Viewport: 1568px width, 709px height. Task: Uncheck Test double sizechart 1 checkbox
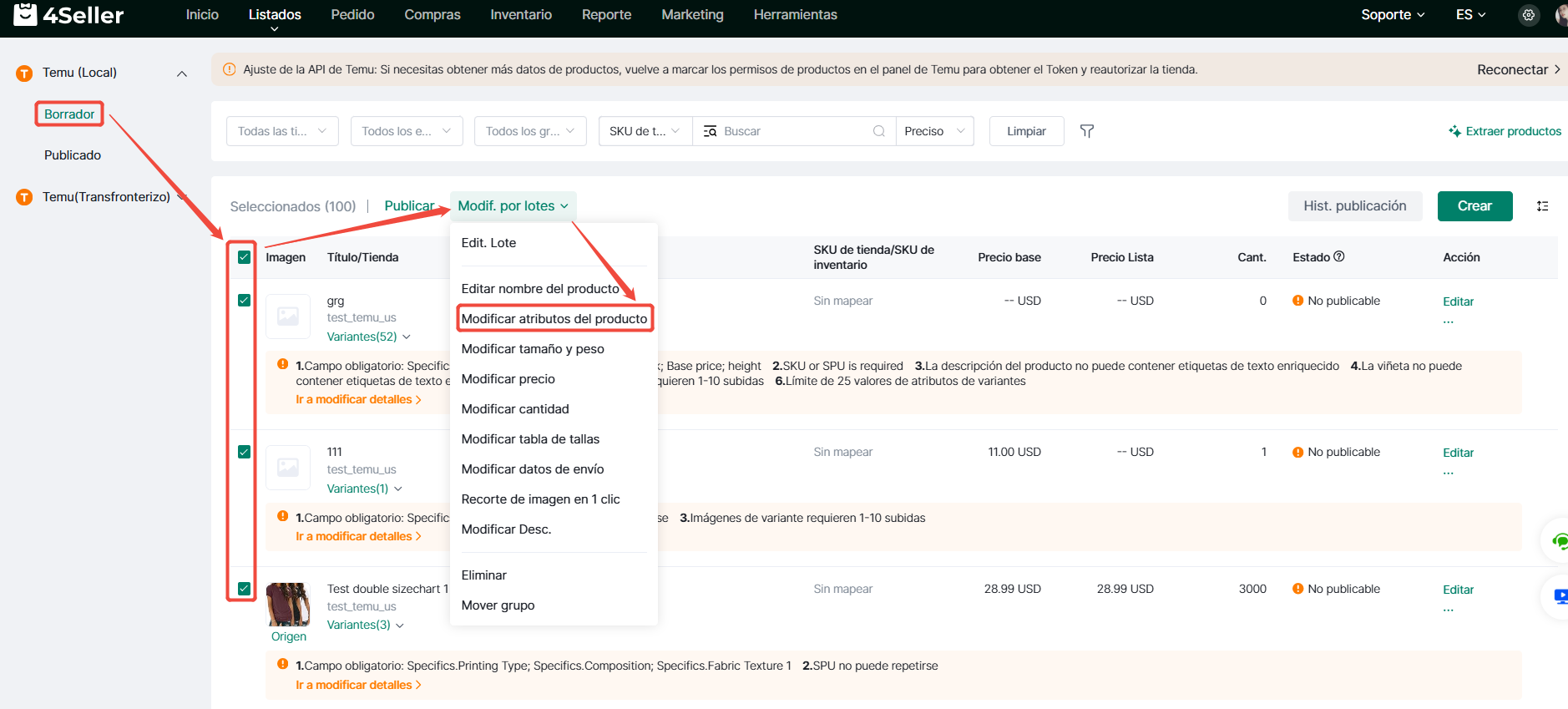244,588
